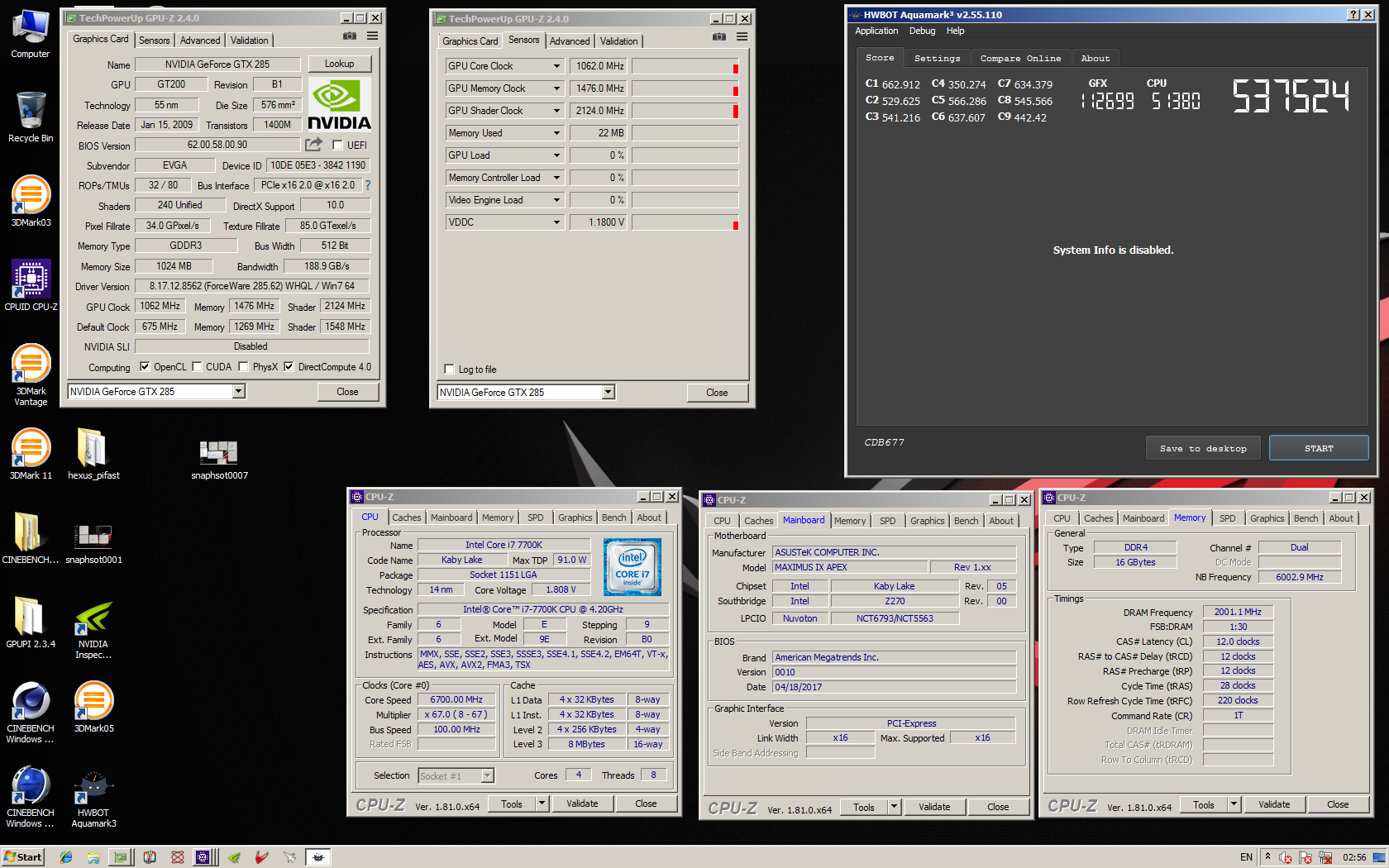This screenshot has height=868, width=1389.
Task: Expand the VDDC sensor dropdown
Action: pos(556,222)
